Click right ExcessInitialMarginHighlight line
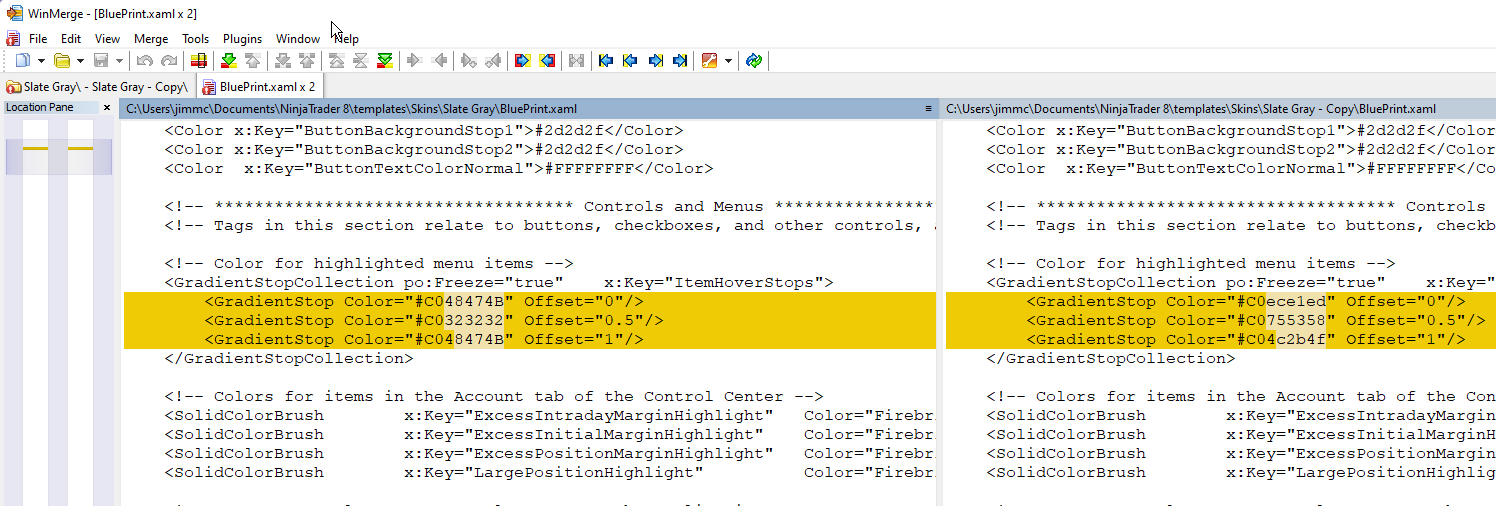 coord(1241,435)
